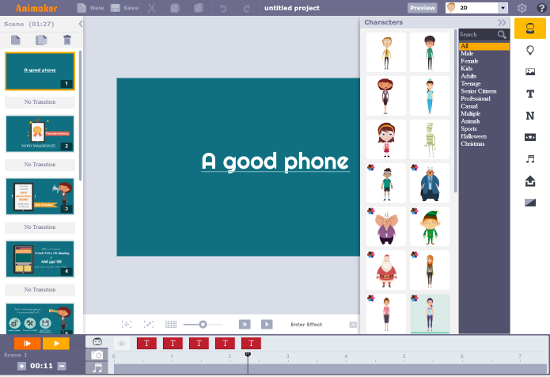Collapse the Scene panel arrow
The image size is (550, 377).
point(80,24)
